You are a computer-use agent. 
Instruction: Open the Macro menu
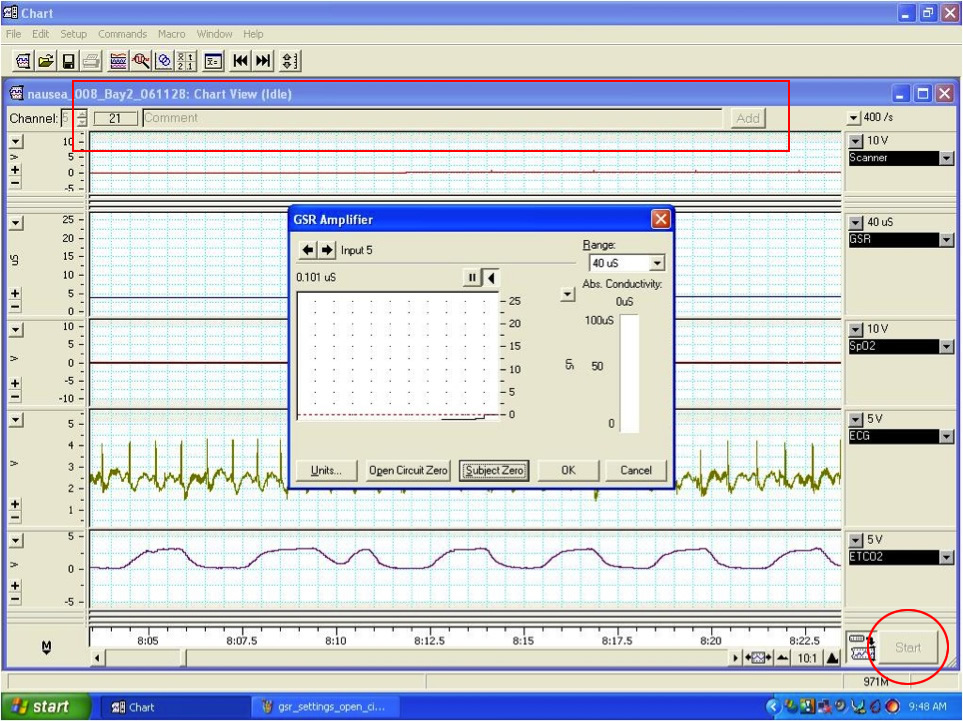pyautogui.click(x=171, y=34)
